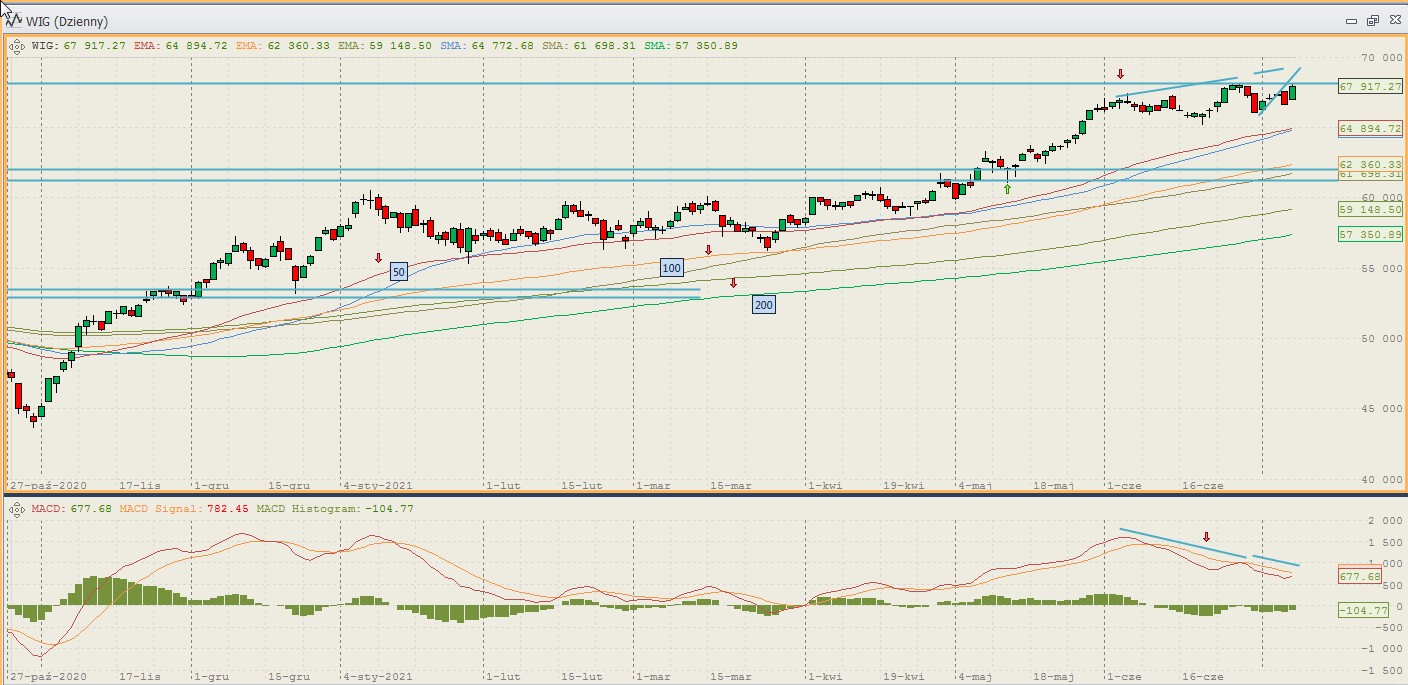1408x685 pixels.
Task: Select the blue '200' moving average label
Action: pyautogui.click(x=763, y=304)
